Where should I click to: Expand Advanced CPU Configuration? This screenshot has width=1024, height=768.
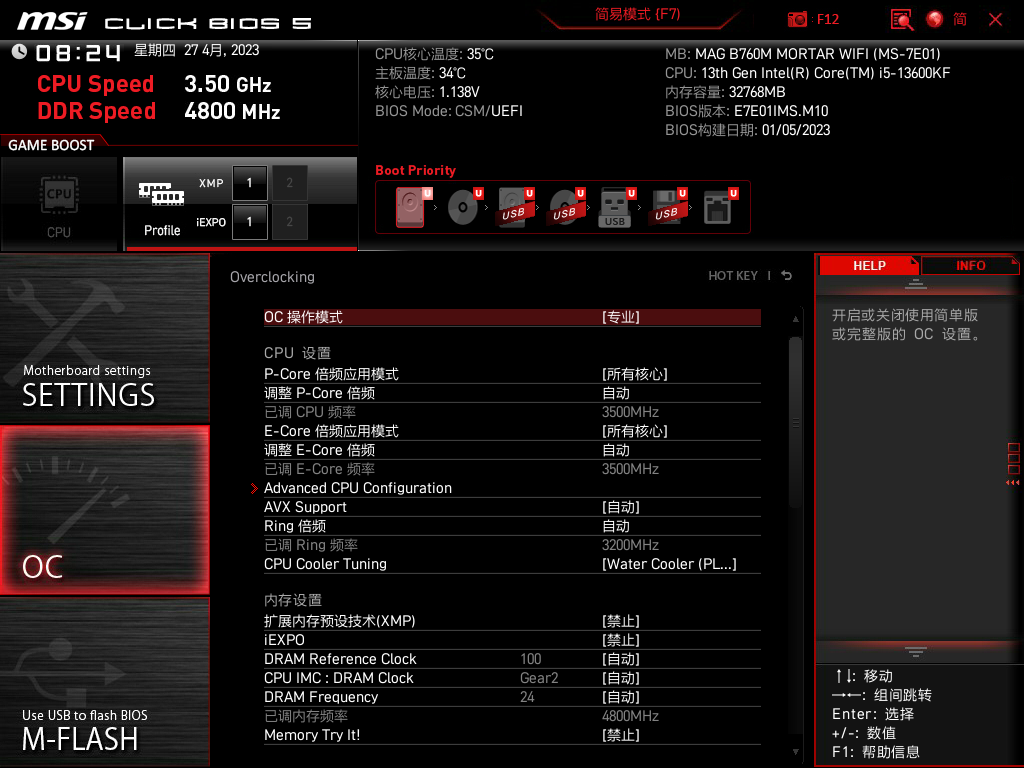[x=358, y=488]
